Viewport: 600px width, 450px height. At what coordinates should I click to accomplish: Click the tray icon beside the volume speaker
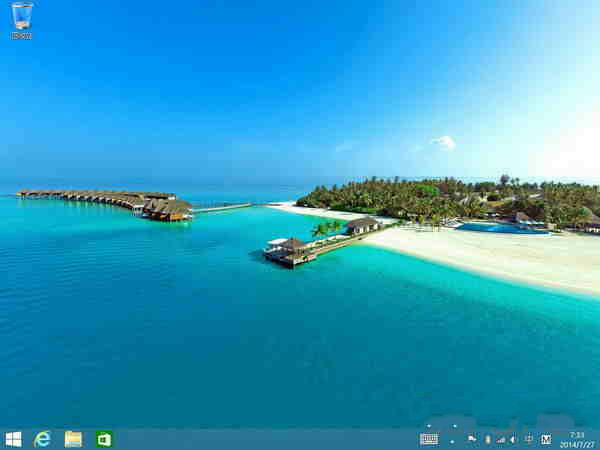529,439
